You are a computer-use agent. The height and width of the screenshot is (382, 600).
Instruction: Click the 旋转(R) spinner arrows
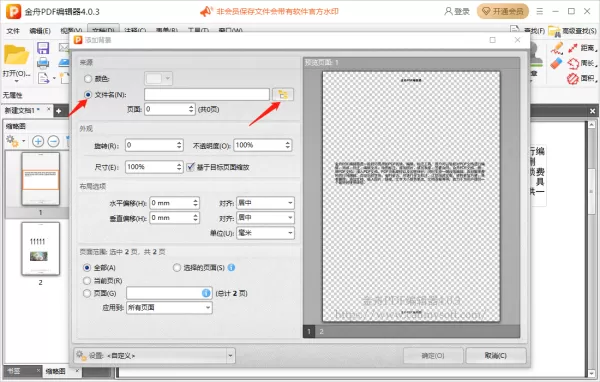(179, 145)
